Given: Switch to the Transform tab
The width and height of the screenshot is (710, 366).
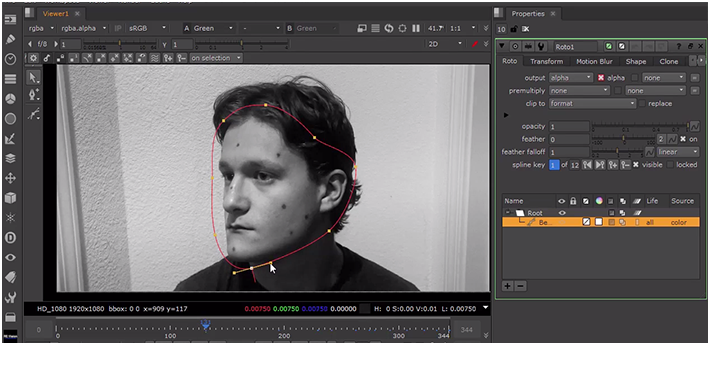Looking at the screenshot, I should click(x=547, y=62).
